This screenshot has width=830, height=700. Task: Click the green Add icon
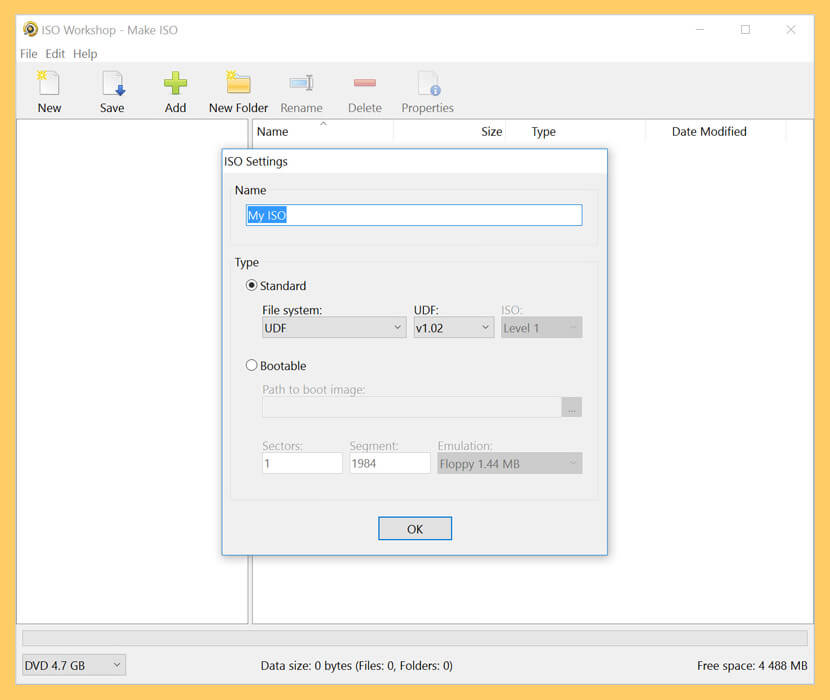[x=175, y=84]
